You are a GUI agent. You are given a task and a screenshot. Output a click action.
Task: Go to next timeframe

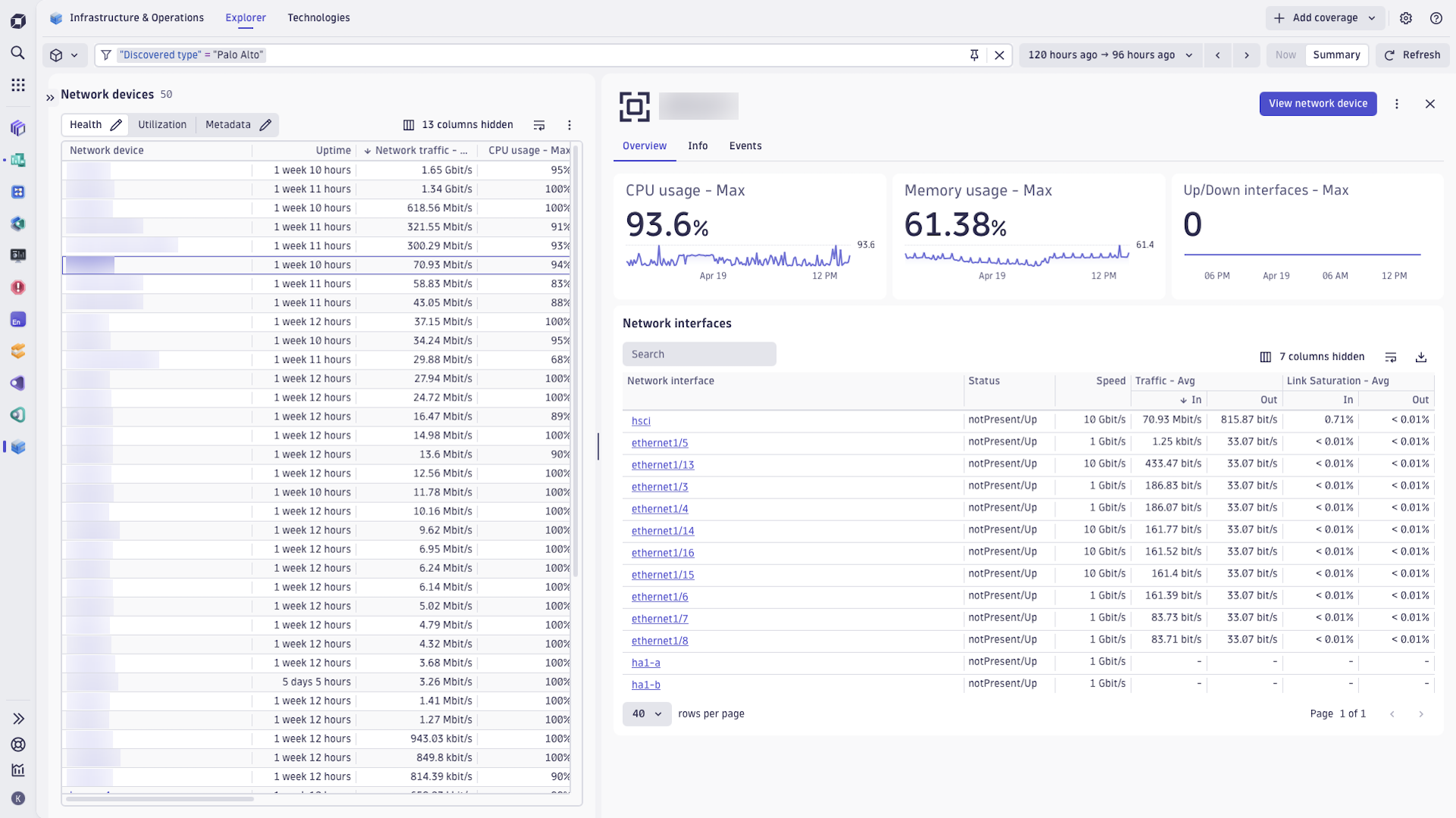pyautogui.click(x=1246, y=55)
